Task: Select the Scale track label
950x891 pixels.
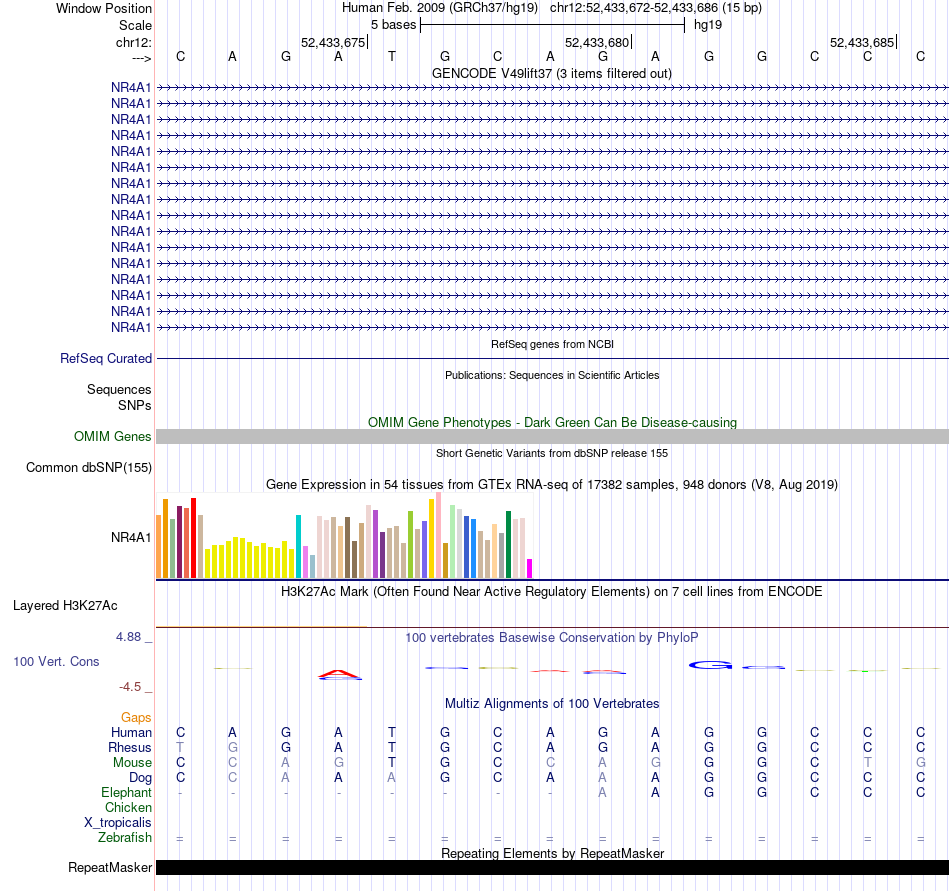Action: 135,25
